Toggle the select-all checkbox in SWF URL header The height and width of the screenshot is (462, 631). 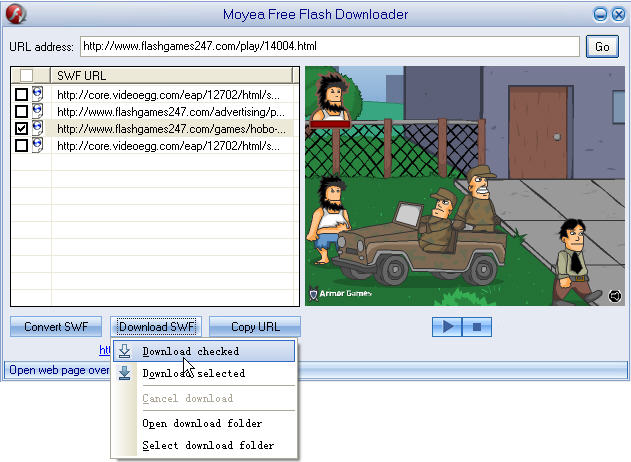(x=27, y=75)
